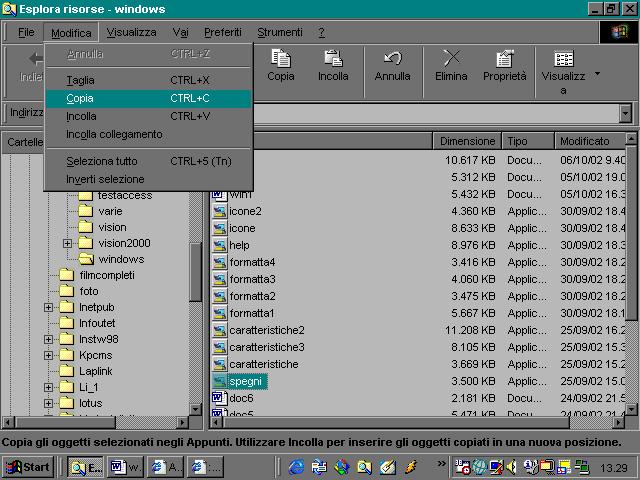This screenshot has width=640, height=480.
Task: Expand the lotus folder node
Action: [x=48, y=403]
